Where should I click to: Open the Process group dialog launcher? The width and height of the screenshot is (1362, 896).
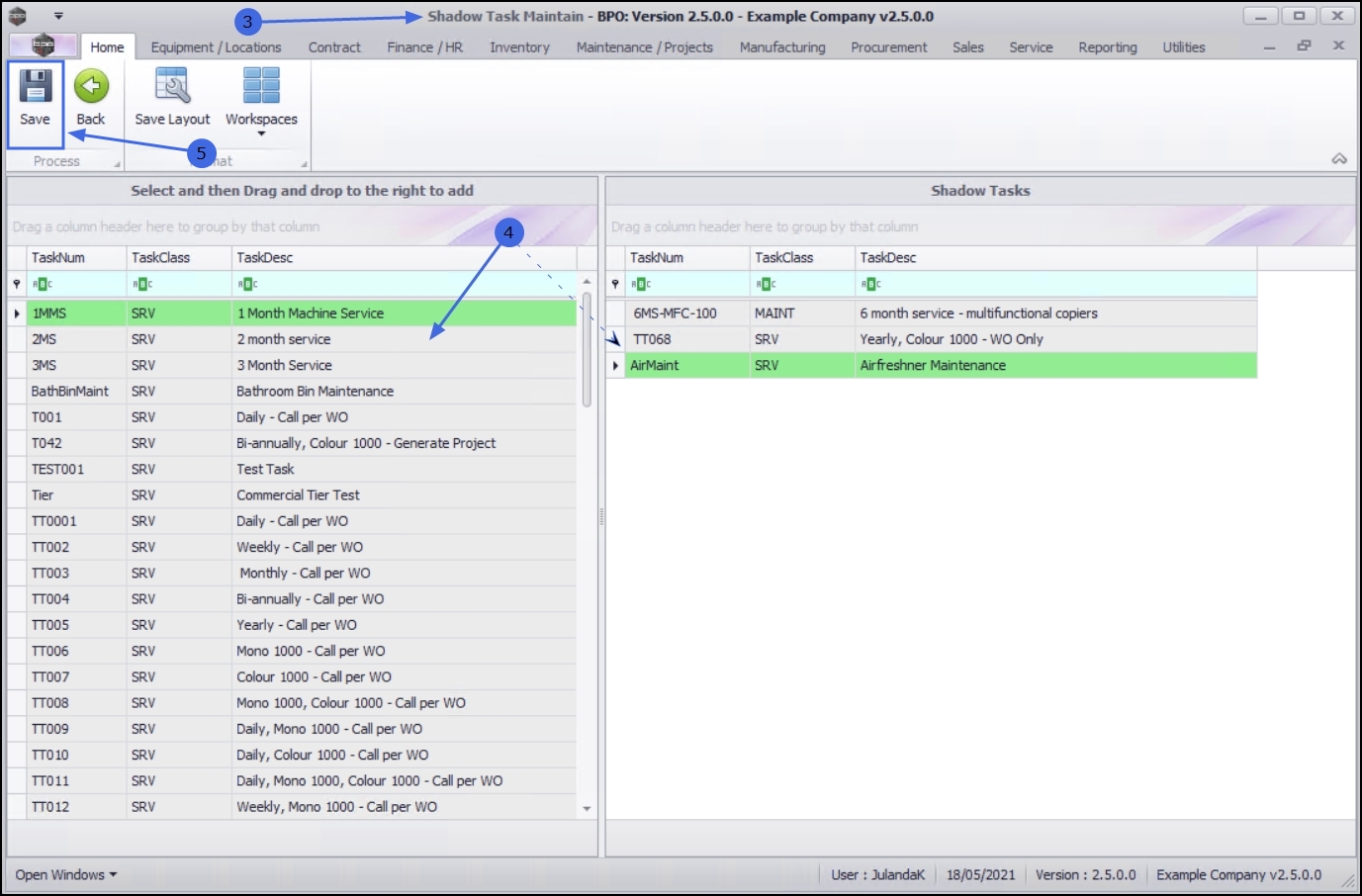[117, 164]
